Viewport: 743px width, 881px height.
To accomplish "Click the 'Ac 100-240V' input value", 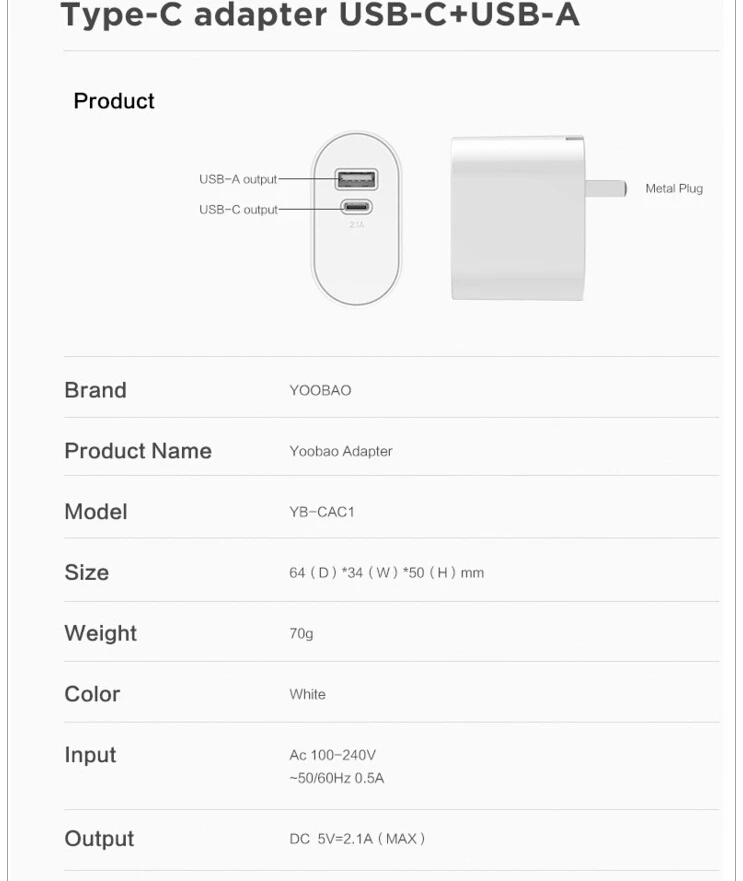I will (x=333, y=755).
